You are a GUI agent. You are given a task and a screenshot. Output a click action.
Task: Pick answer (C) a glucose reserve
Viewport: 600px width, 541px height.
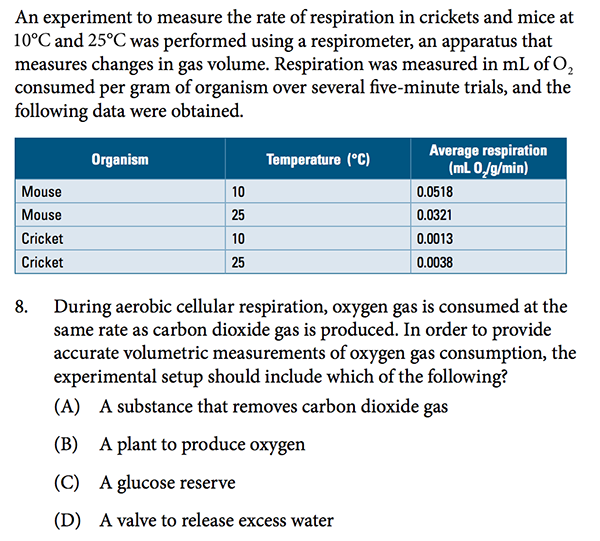[x=167, y=483]
